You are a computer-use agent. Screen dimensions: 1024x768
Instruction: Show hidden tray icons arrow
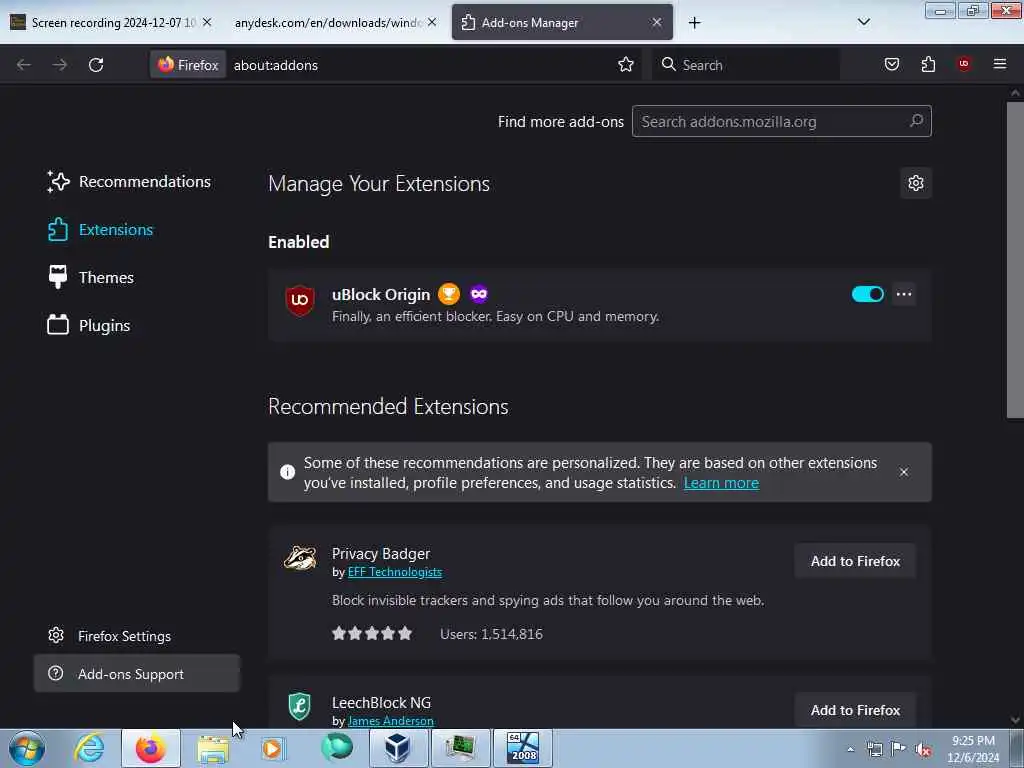click(850, 749)
